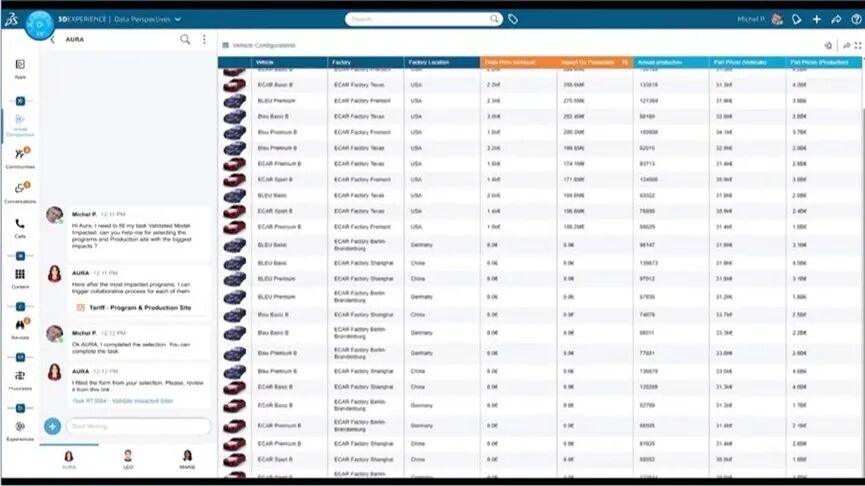Click the 'Germany' cell in BLEU Basic Berlin row
865x486 pixels.
click(422, 245)
